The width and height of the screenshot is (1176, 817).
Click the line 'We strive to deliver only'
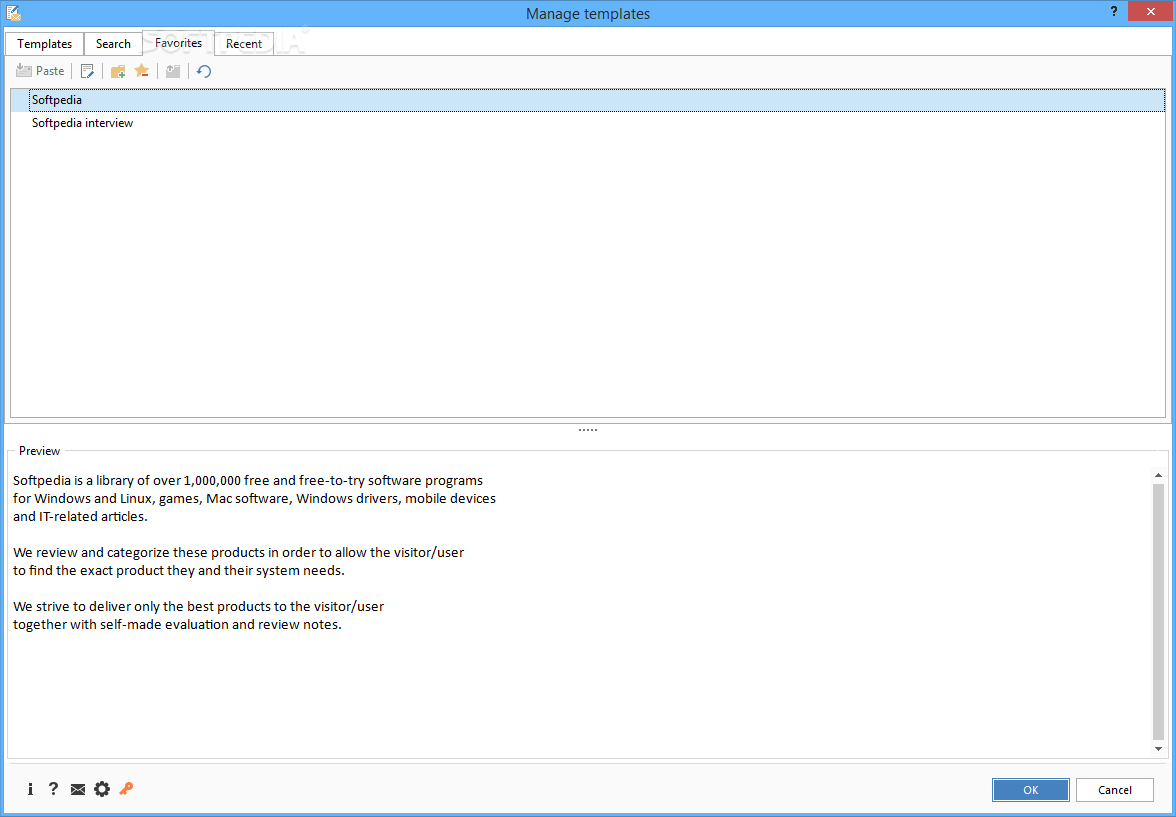199,606
